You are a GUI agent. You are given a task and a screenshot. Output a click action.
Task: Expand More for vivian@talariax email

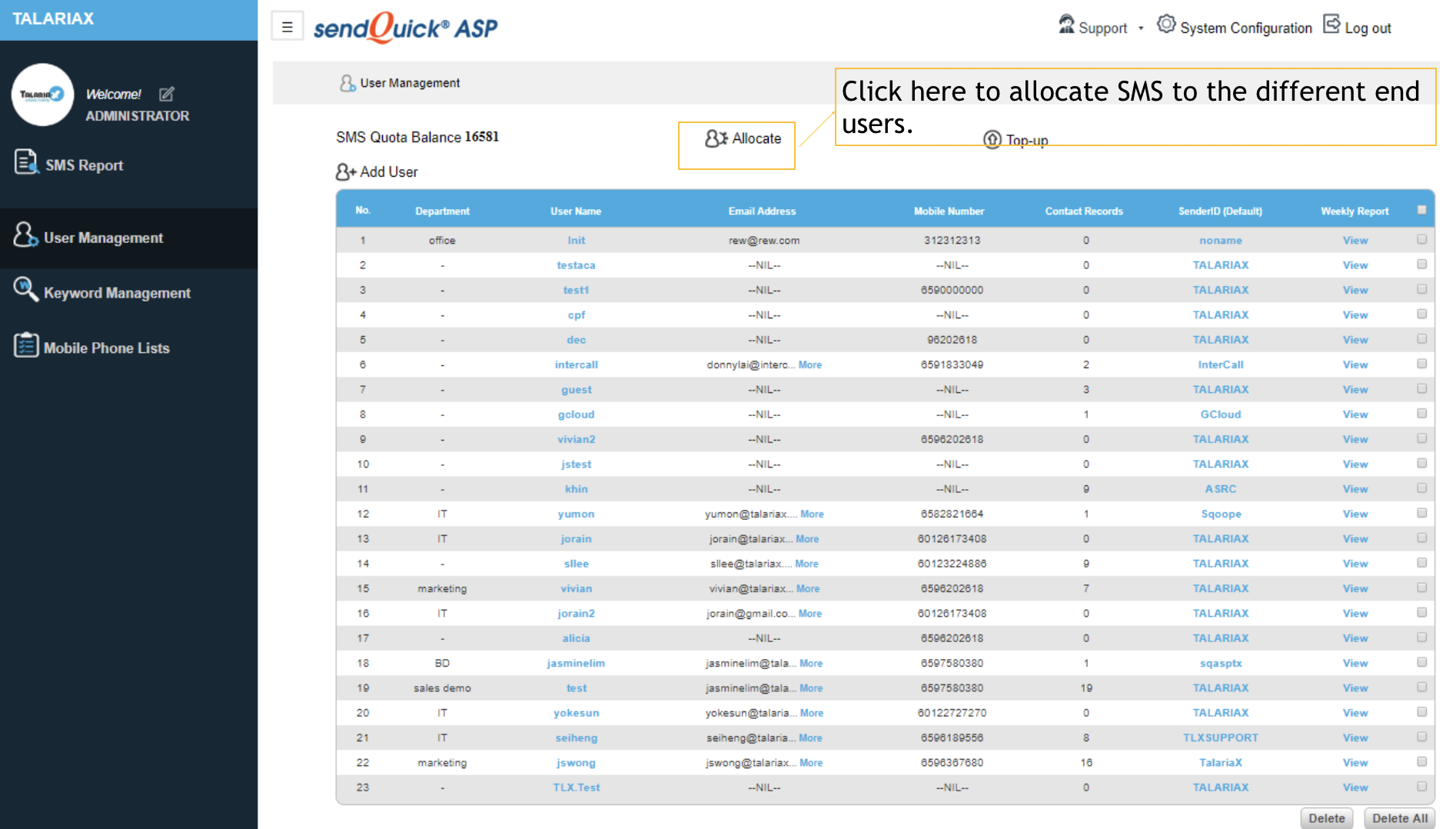[808, 588]
